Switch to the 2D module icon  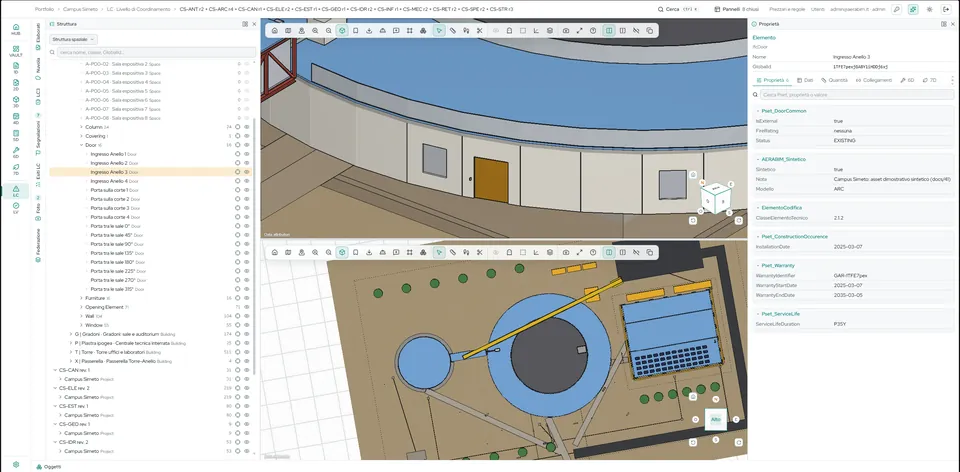tap(16, 84)
